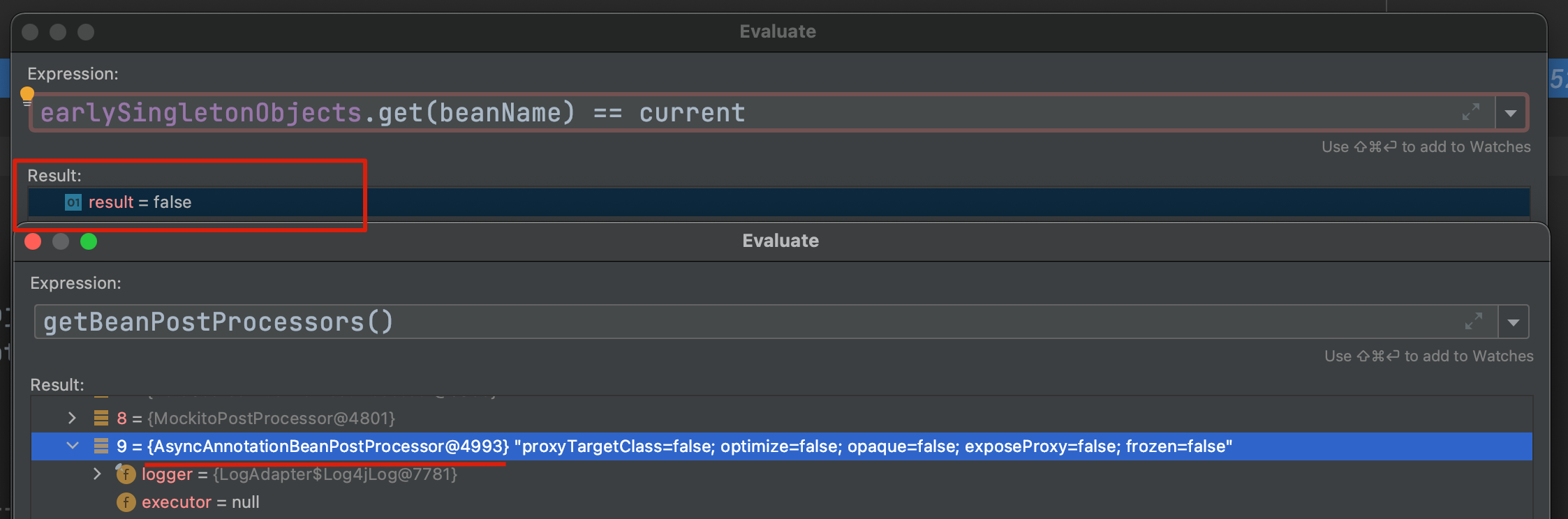The height and width of the screenshot is (519, 1568).
Task: Expand the getBeanPostProcessors() expression editor
Action: 1473,322
